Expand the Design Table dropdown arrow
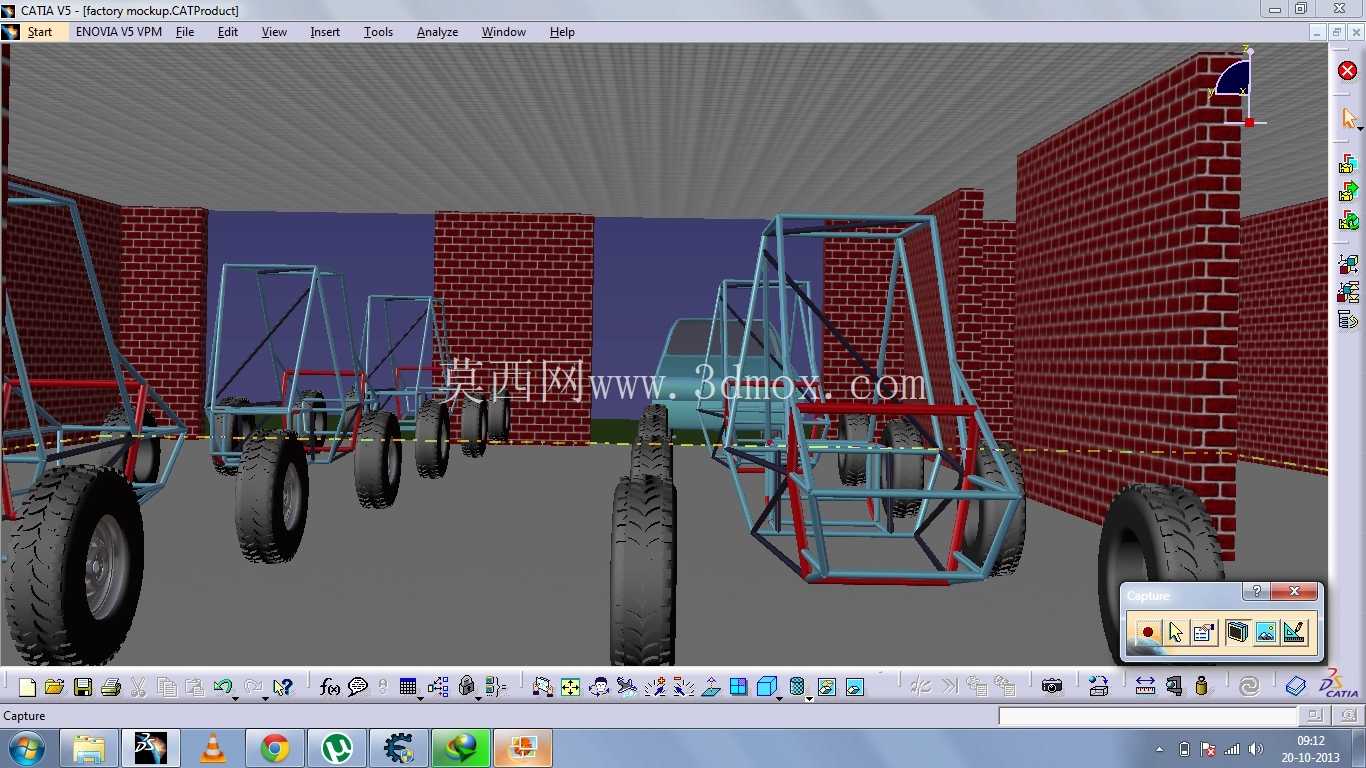This screenshot has height=768, width=1366. coord(420,697)
